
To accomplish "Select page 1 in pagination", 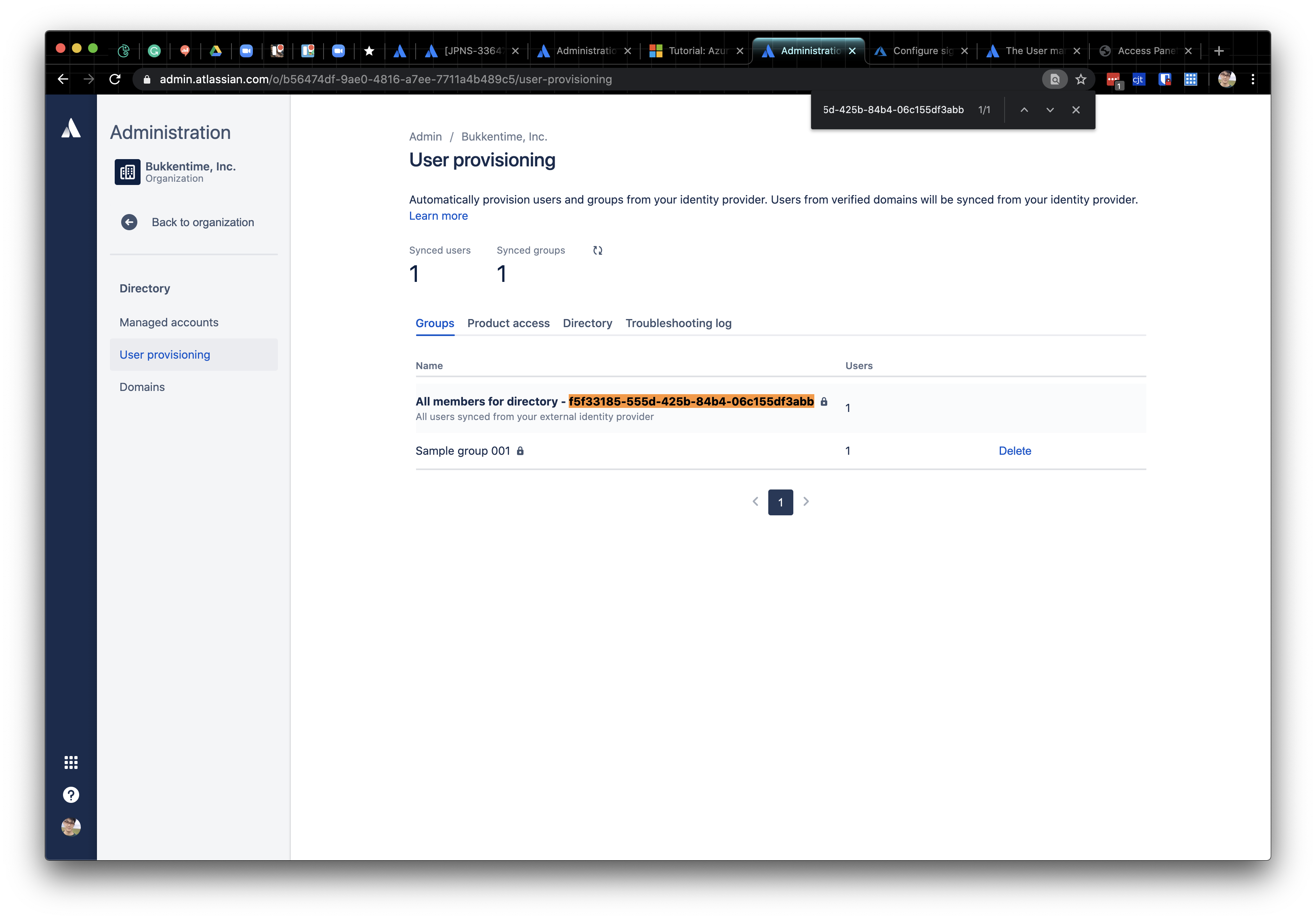I will (x=780, y=502).
